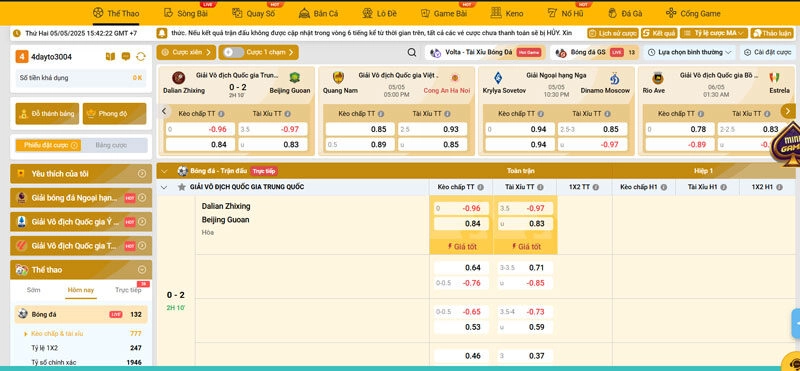Expand Giải Vô địch Quốc gia Ý sidebar item
Image resolution: width=800 pixels, height=371 pixels.
[x=81, y=221]
